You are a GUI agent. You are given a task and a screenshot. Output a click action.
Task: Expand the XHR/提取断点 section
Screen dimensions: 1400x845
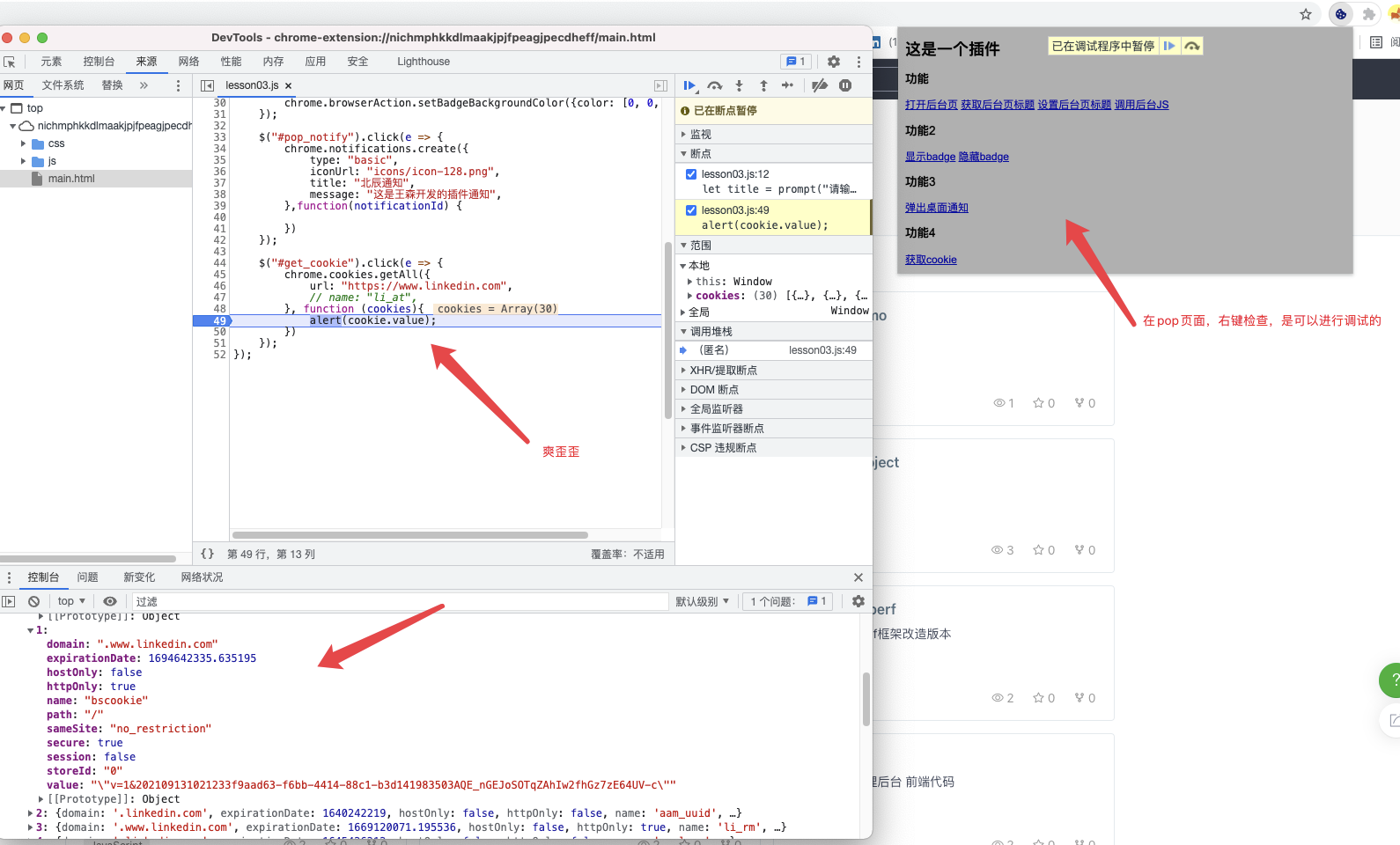(774, 371)
